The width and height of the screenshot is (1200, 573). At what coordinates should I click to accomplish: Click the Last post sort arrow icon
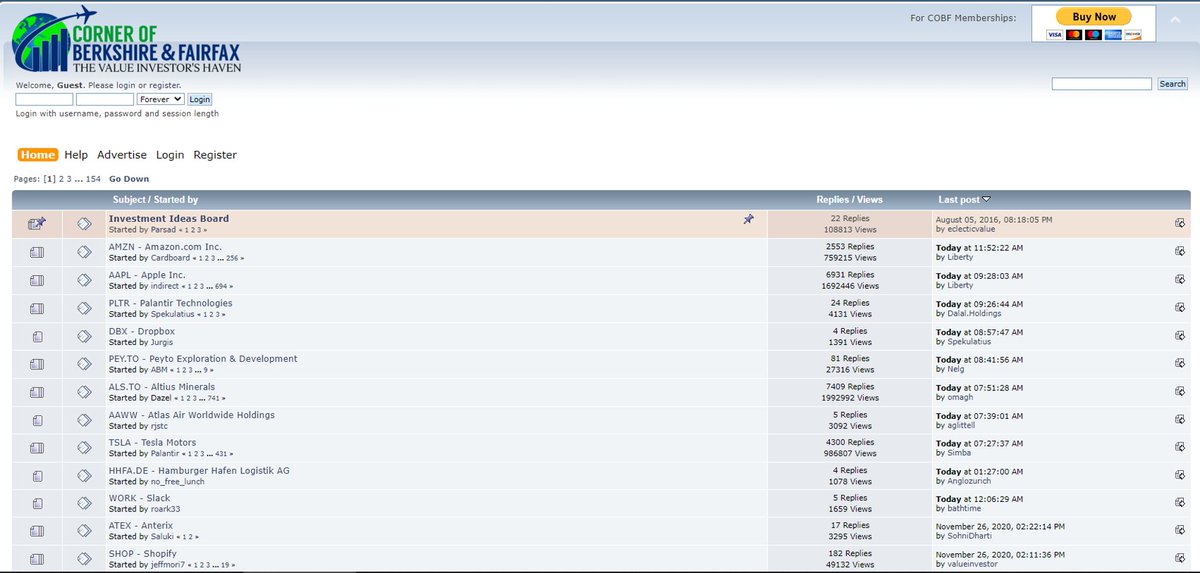987,199
